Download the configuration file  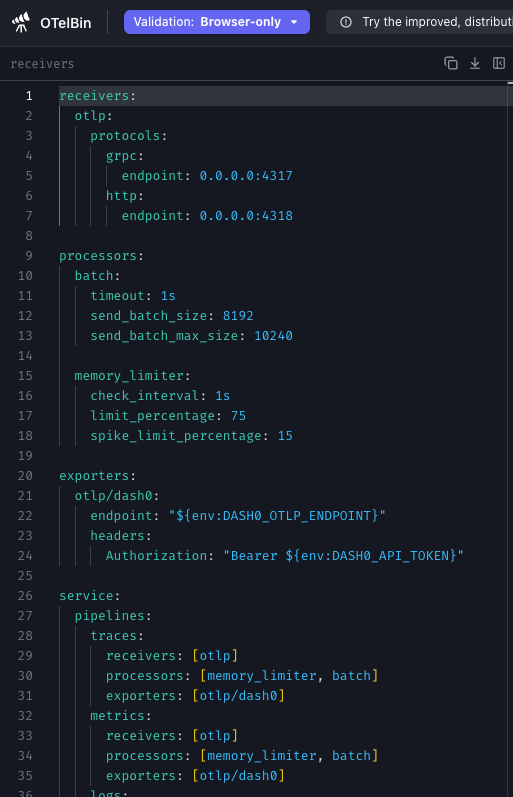475,63
